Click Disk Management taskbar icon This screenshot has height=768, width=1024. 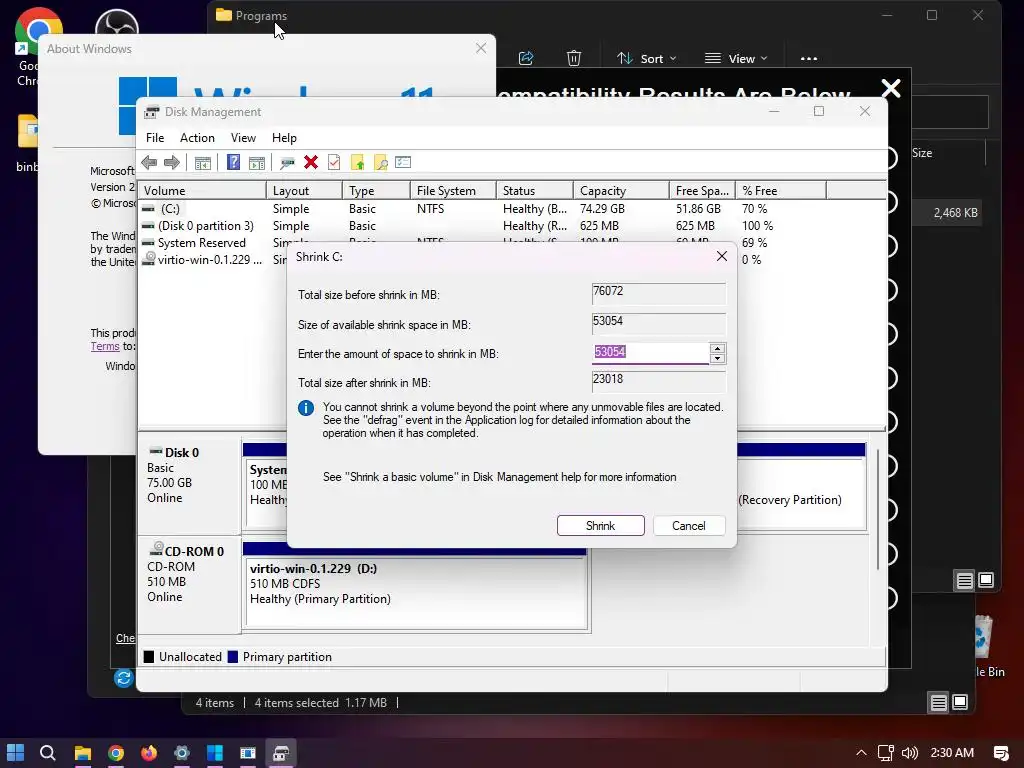[x=281, y=753]
